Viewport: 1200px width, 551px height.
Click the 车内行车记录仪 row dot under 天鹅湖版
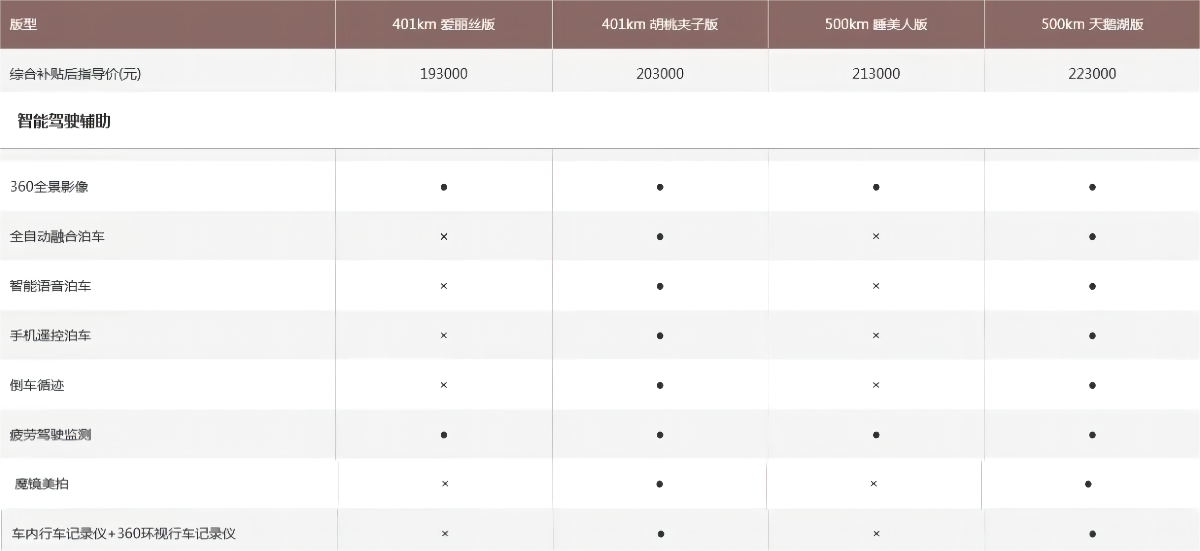pos(1092,534)
